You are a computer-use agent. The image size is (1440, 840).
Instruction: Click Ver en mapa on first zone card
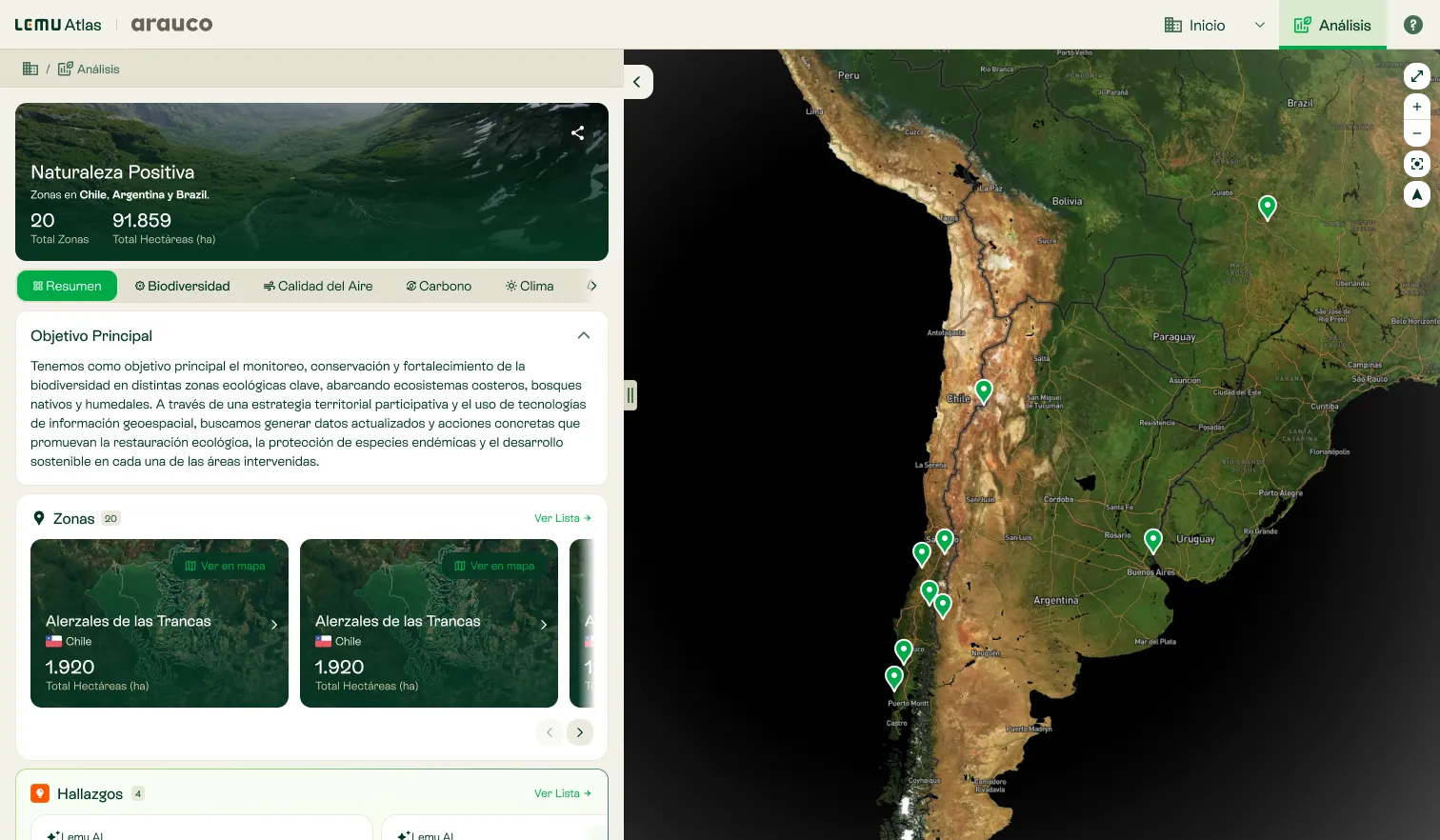point(226,566)
